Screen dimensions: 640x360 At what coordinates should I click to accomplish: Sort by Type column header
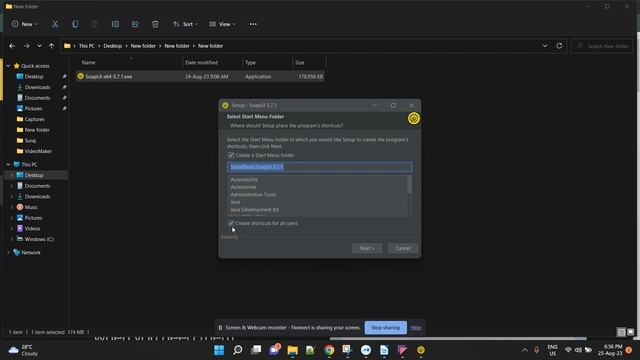point(250,62)
